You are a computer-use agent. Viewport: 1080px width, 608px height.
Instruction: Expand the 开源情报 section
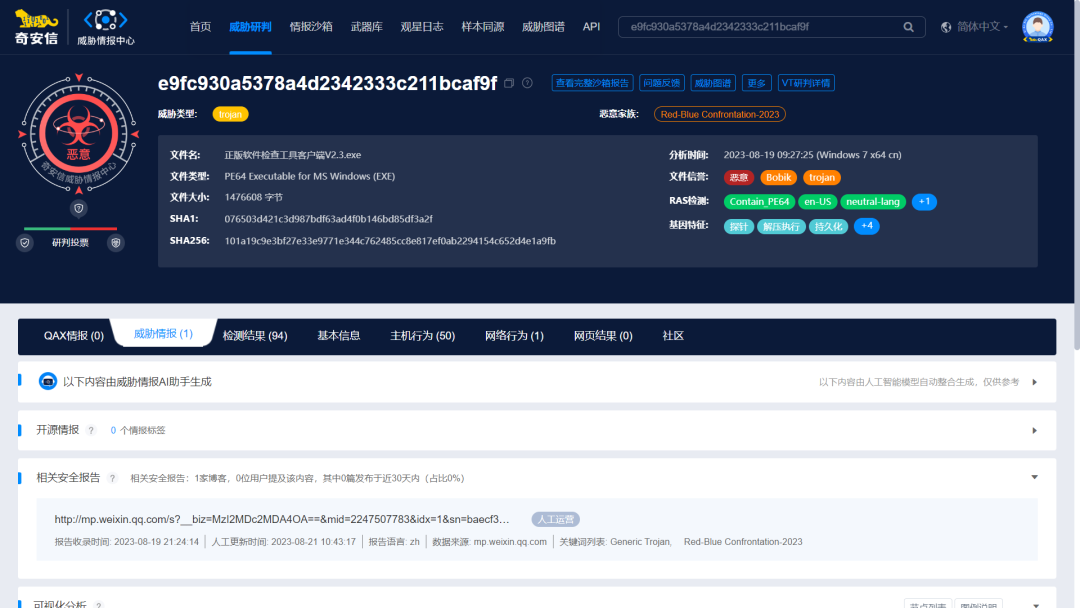click(1034, 430)
